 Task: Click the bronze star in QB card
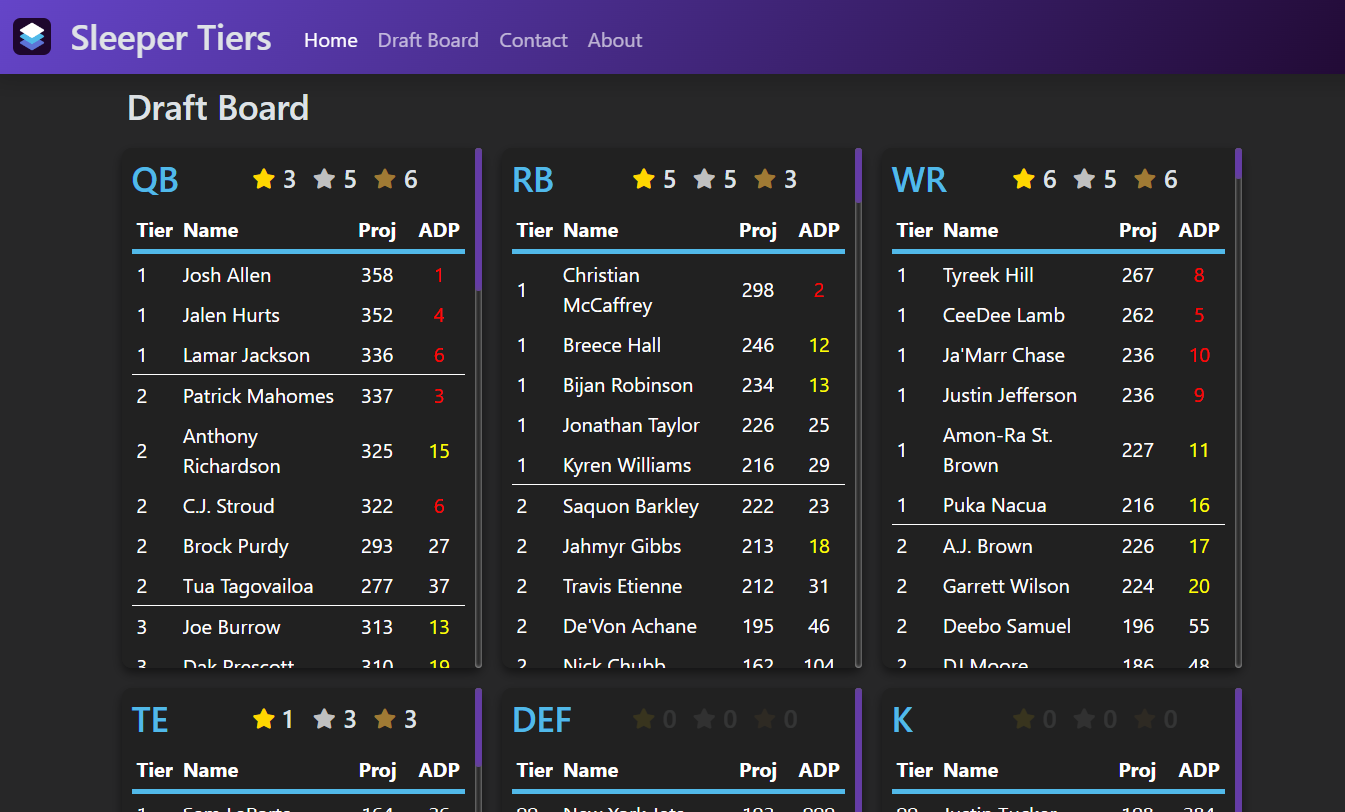coord(385,179)
